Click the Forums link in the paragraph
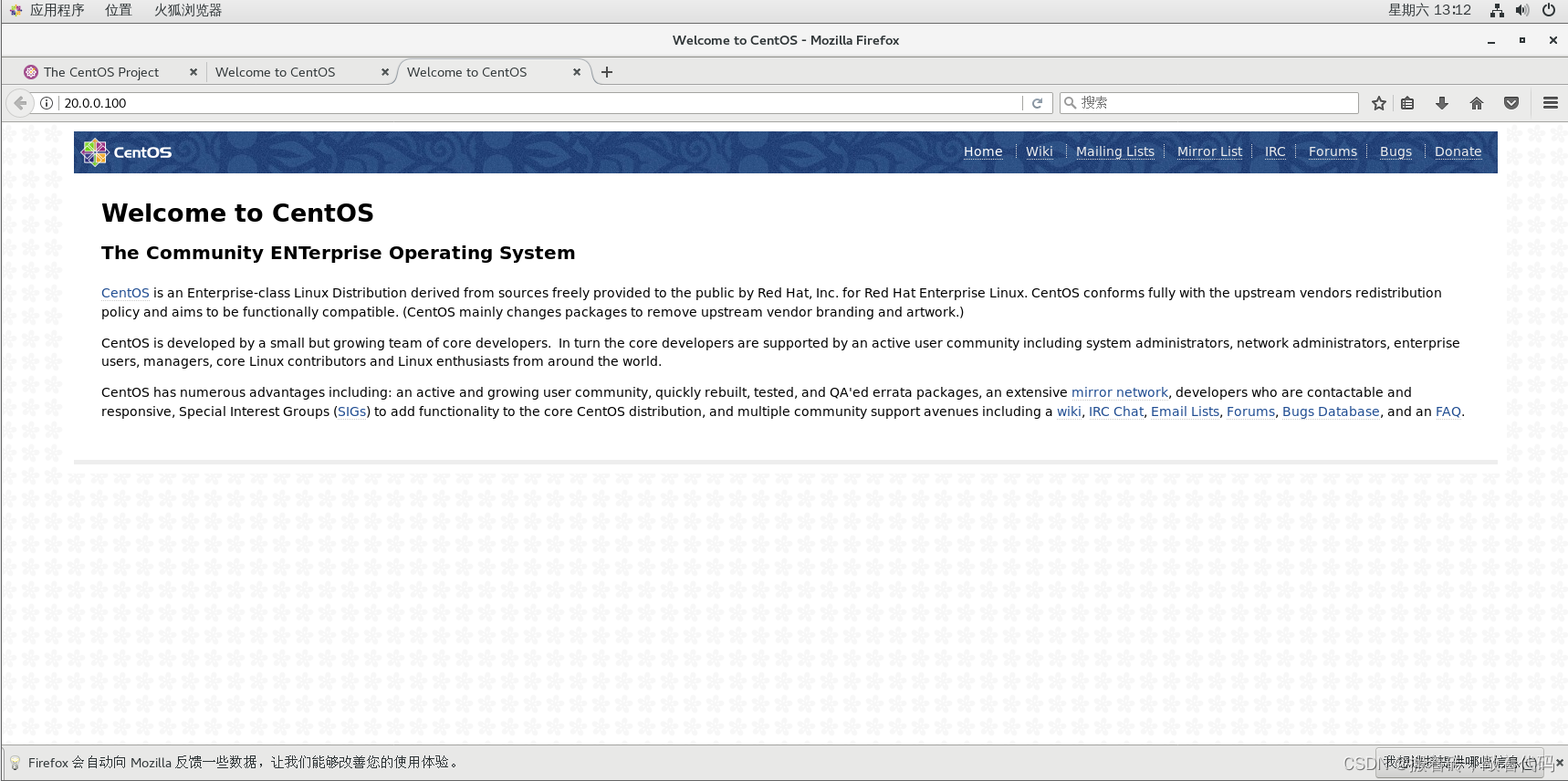1568x781 pixels. coord(1251,411)
